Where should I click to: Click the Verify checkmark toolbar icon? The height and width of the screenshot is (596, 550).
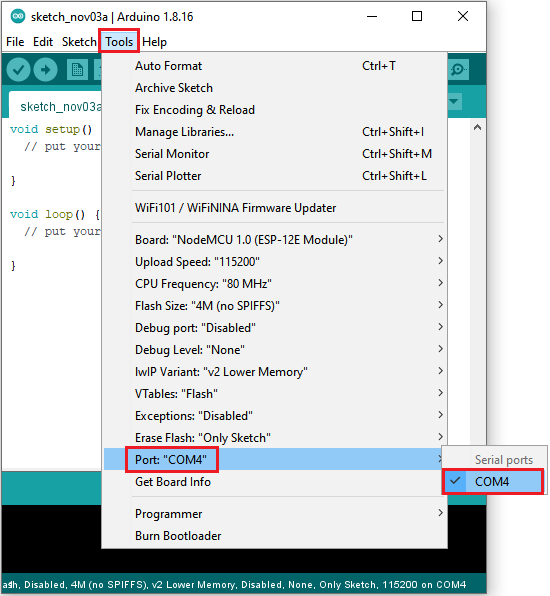[x=18, y=70]
